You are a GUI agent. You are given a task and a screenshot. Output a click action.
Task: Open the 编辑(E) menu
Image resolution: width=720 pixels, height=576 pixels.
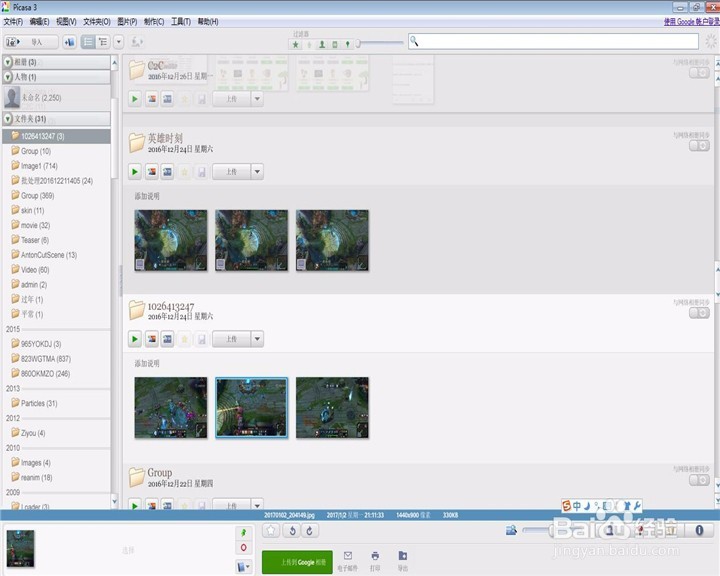(x=39, y=22)
